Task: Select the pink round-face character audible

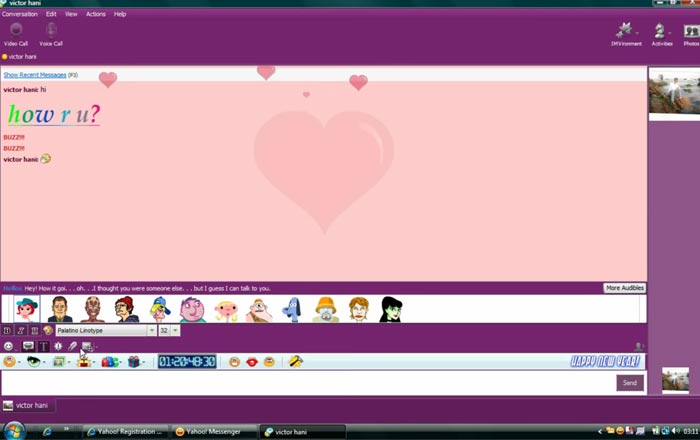Action: (x=192, y=309)
